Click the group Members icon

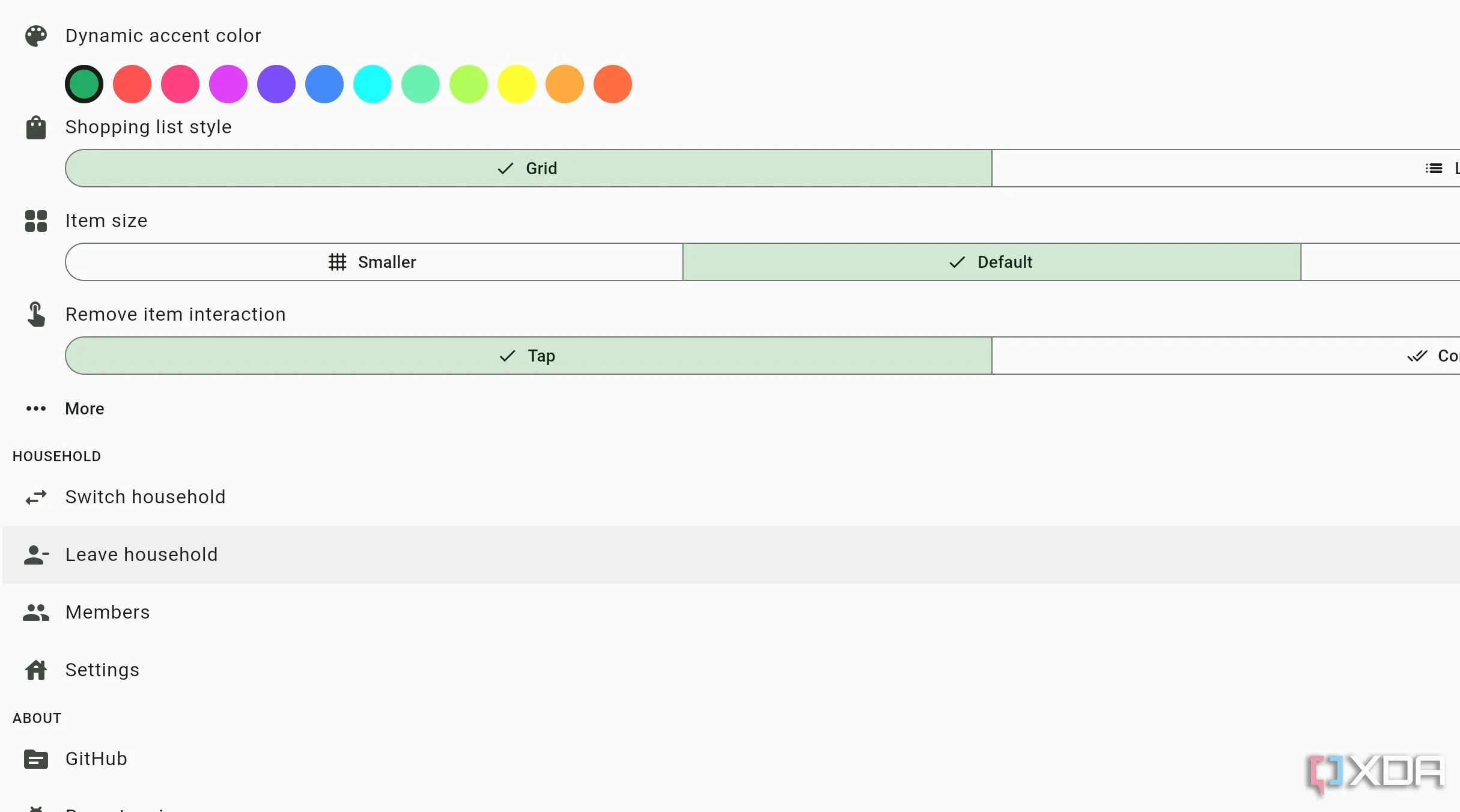tap(35, 613)
